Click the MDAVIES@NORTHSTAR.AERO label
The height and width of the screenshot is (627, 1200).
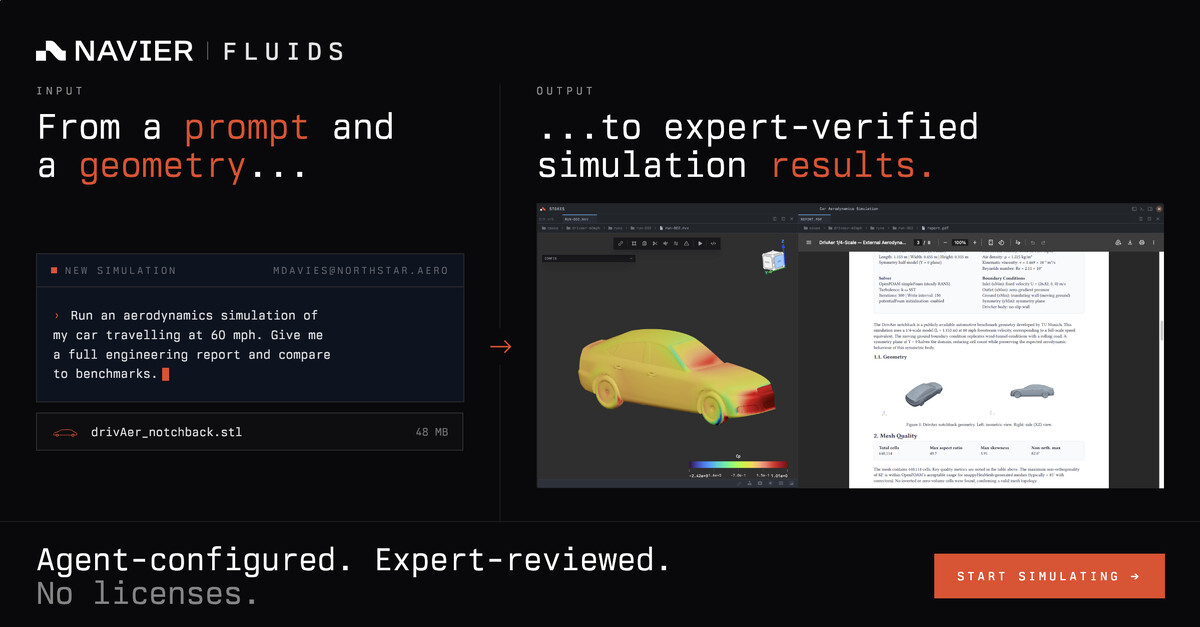click(360, 271)
